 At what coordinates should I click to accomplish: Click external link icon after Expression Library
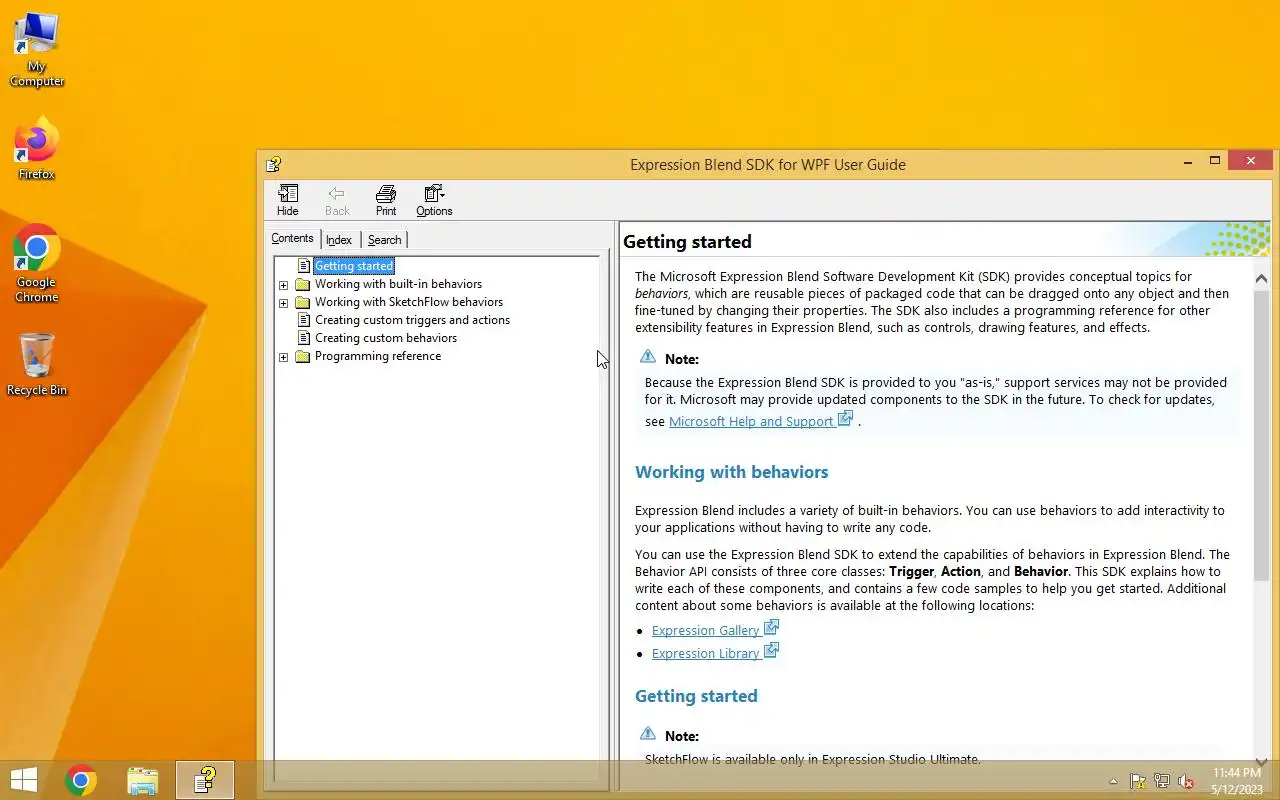click(x=771, y=651)
